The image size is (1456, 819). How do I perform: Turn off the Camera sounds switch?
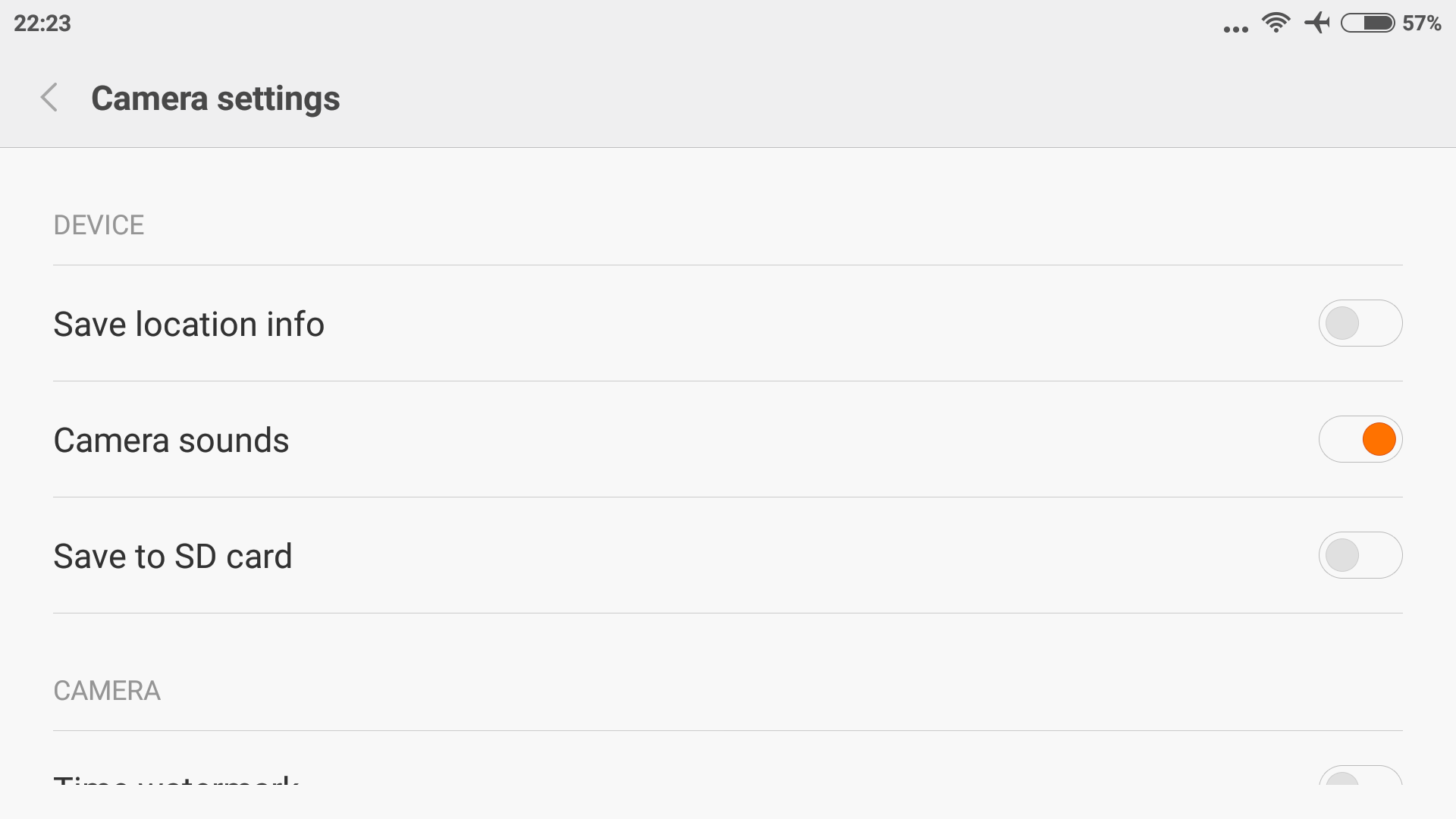1360,439
